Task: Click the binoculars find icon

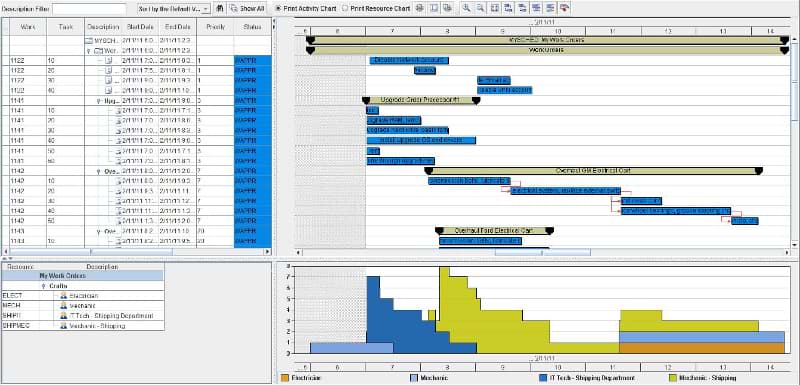Action: [x=219, y=8]
